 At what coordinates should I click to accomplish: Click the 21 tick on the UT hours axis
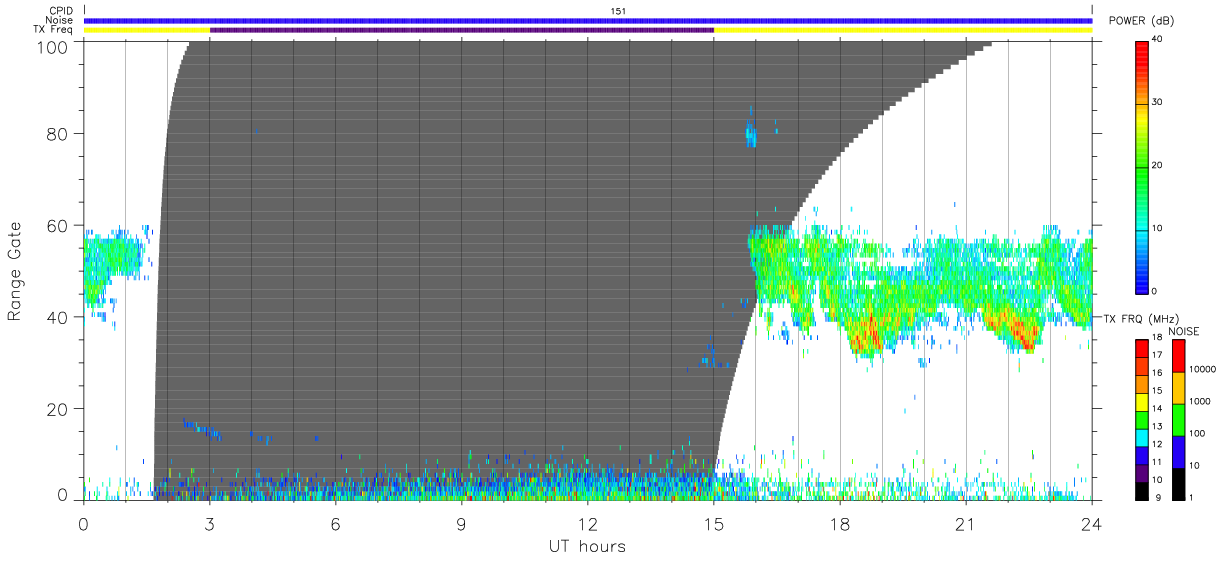coord(966,524)
